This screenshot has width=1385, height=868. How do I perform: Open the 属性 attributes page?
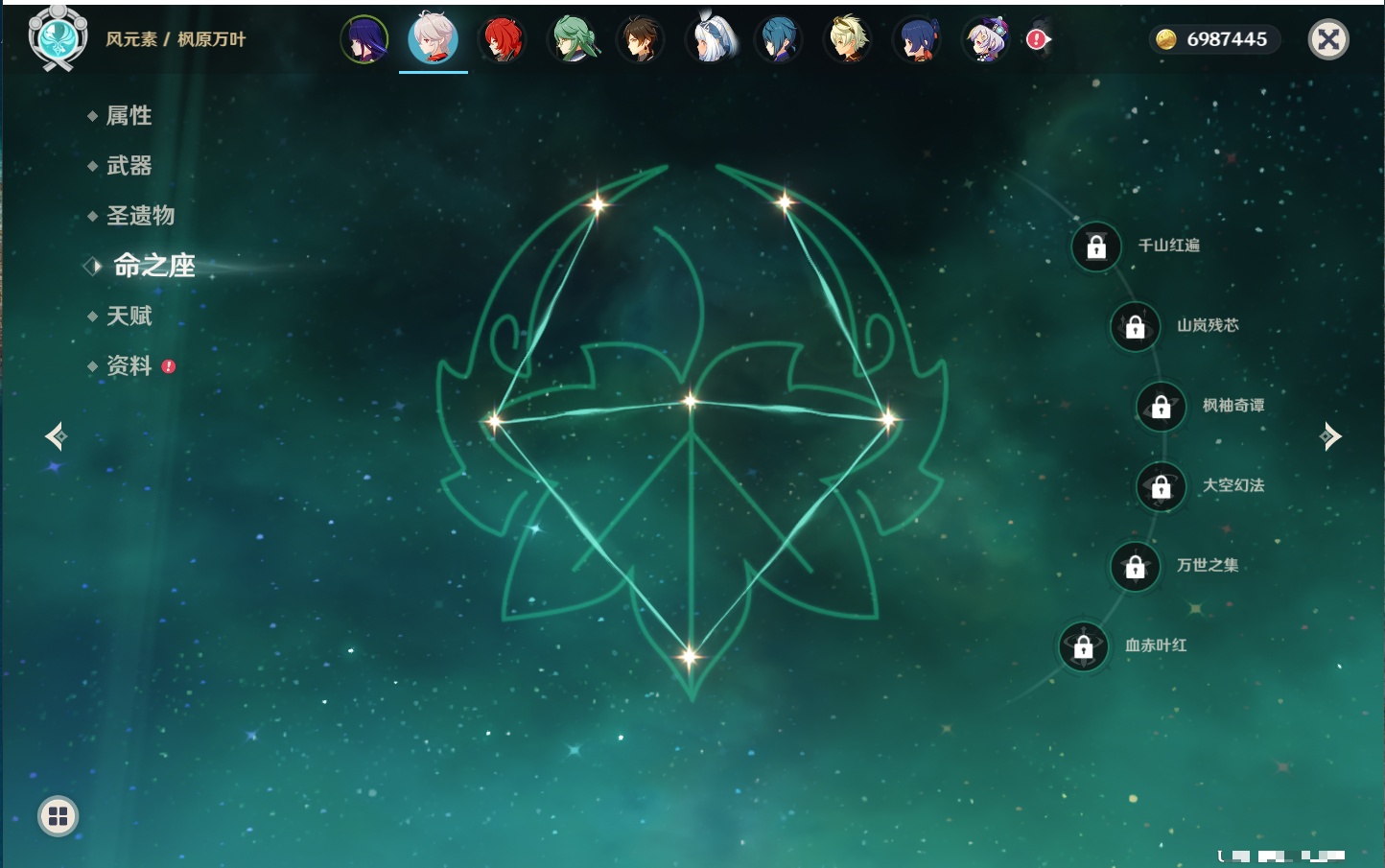pos(129,116)
